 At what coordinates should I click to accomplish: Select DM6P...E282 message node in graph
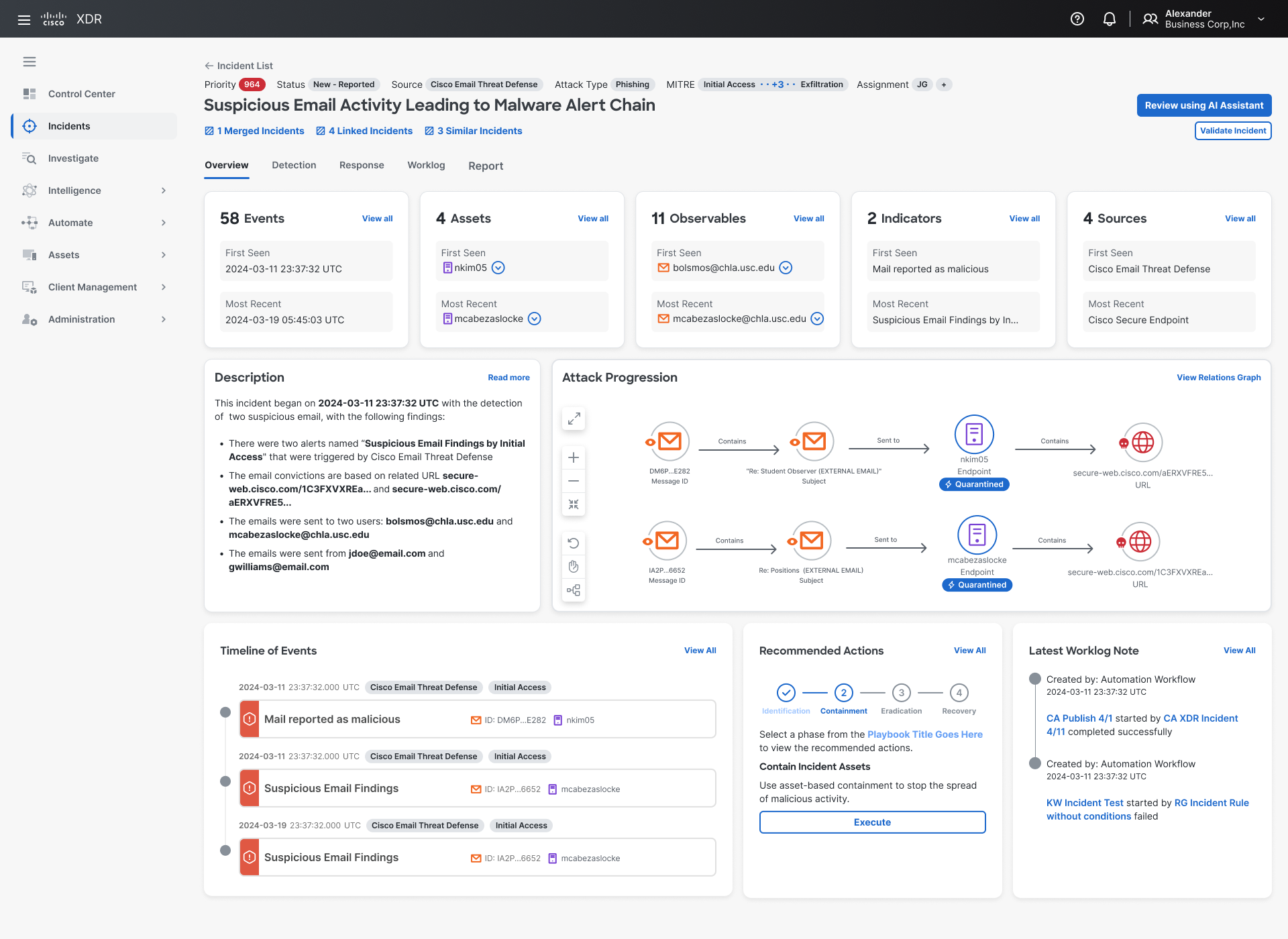click(x=669, y=441)
